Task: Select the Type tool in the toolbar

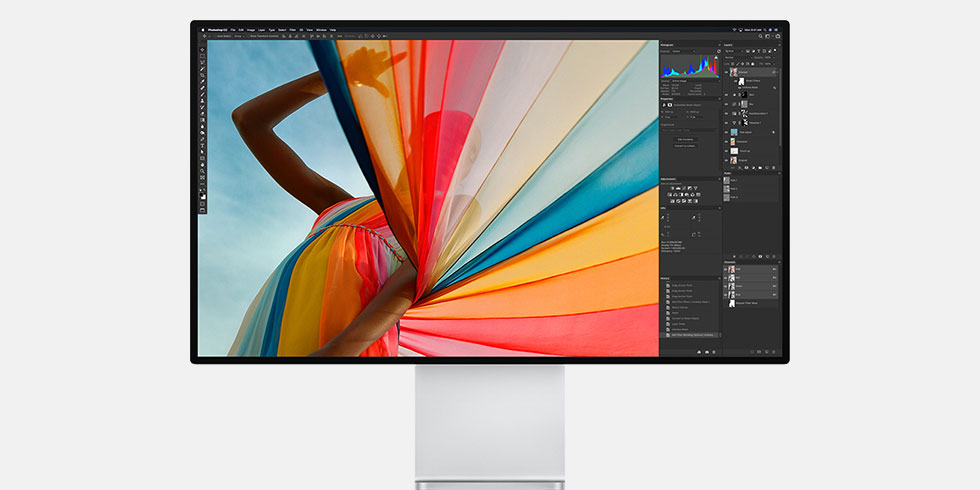Action: [x=202, y=146]
